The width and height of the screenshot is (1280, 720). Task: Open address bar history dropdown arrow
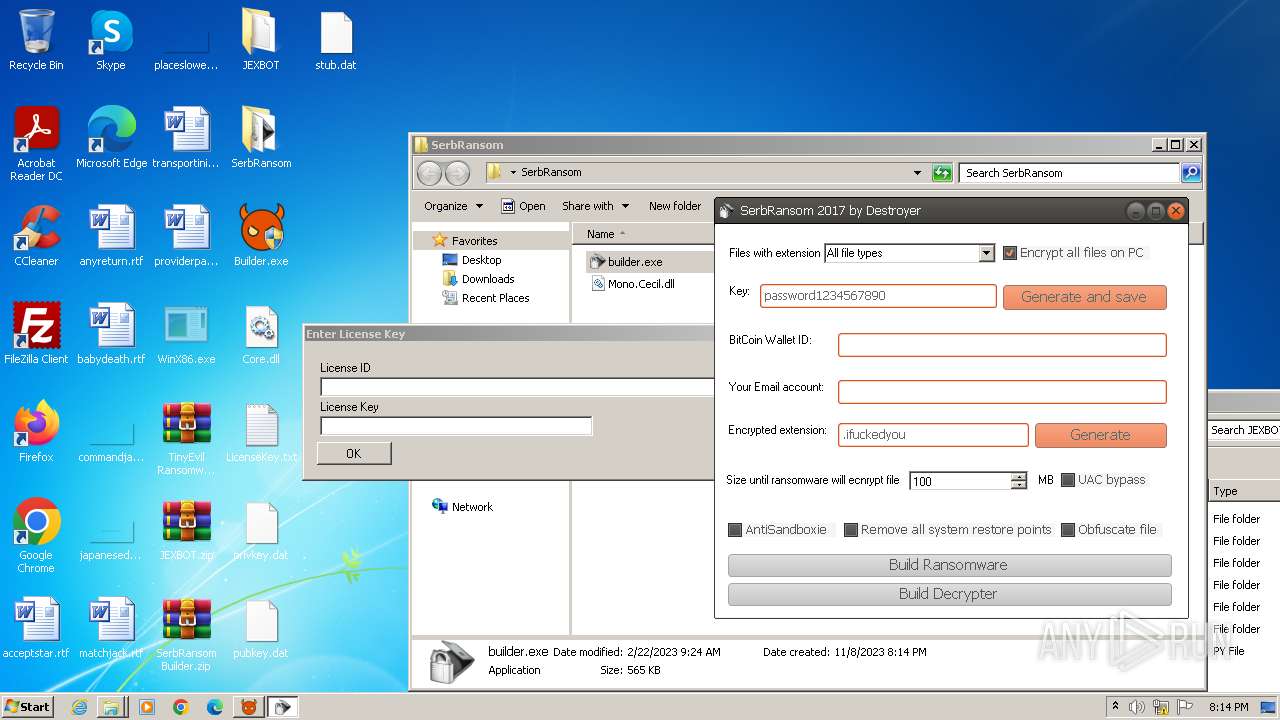coord(917,173)
